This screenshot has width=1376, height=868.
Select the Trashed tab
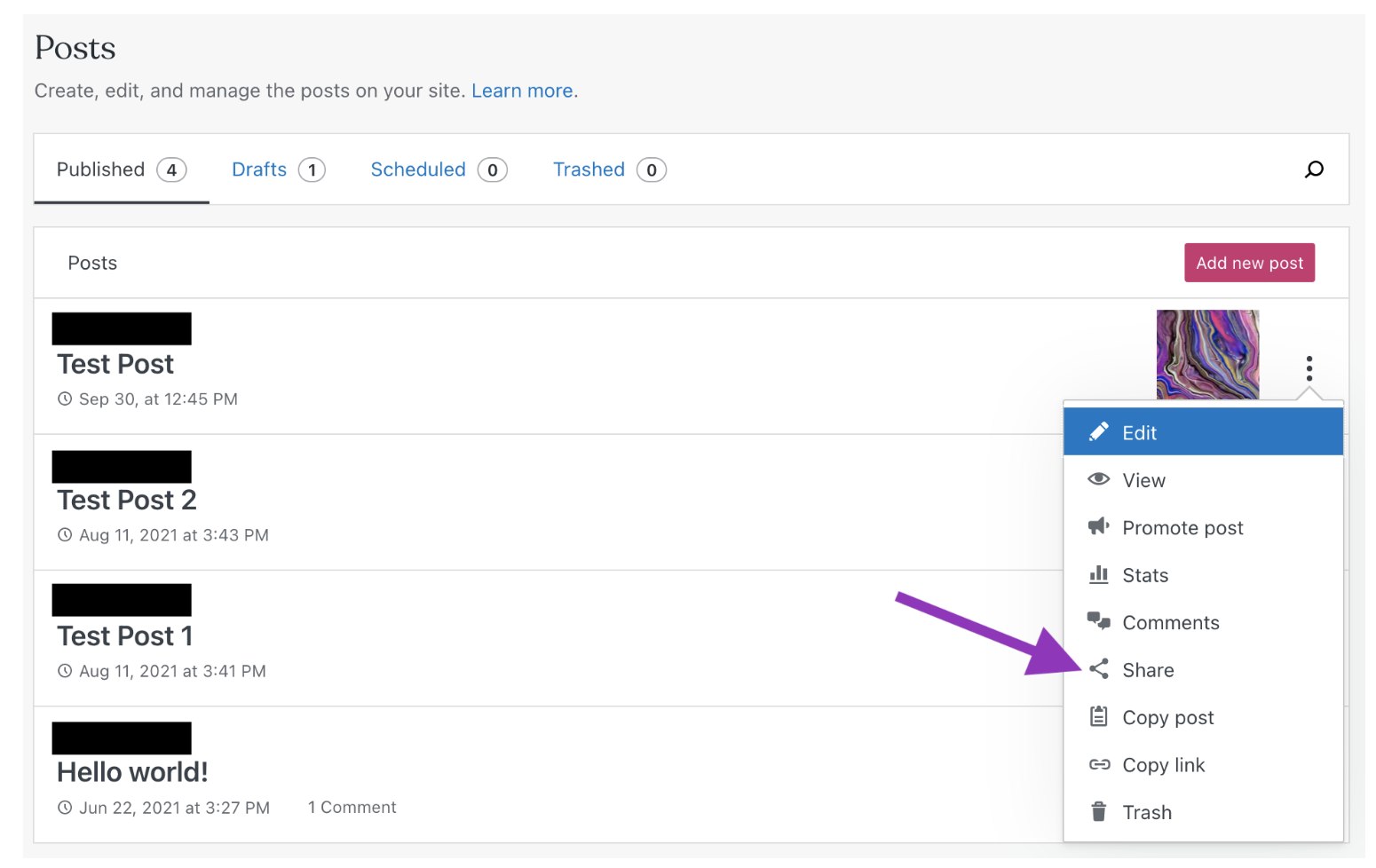(589, 169)
